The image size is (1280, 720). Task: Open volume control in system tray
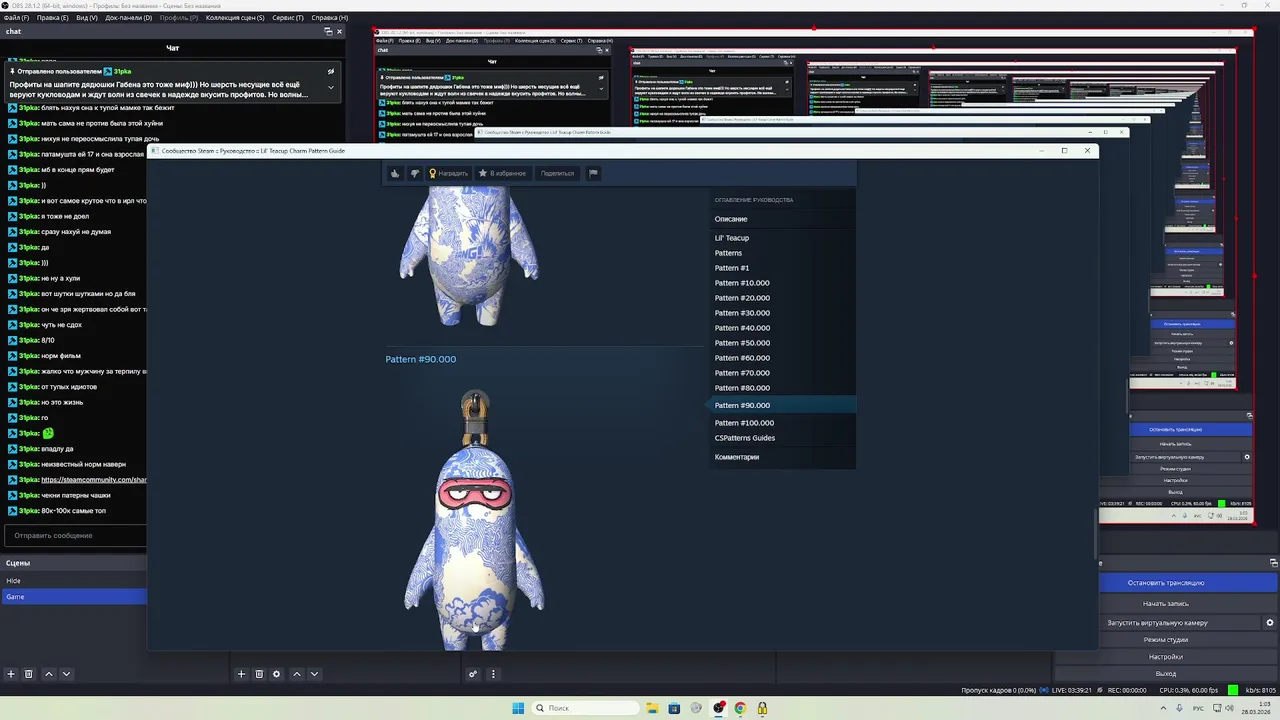(x=1230, y=708)
